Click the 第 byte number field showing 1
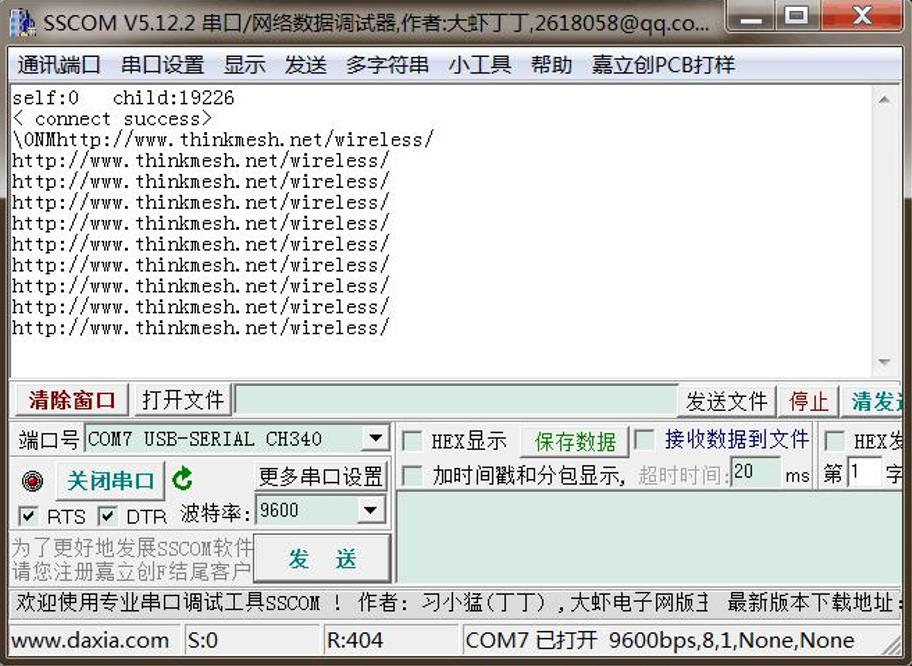The image size is (912, 666). pos(864,472)
